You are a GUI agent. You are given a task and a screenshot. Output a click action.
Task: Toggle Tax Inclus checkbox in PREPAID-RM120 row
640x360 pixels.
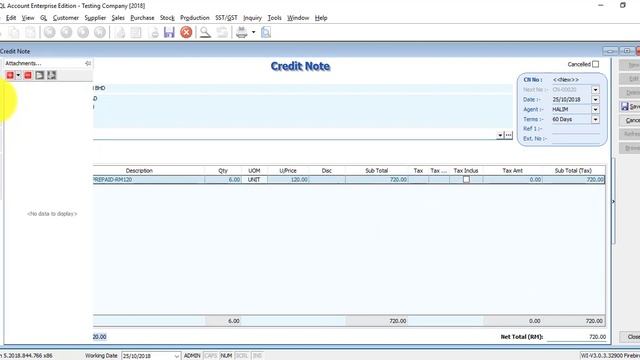pyautogui.click(x=466, y=180)
